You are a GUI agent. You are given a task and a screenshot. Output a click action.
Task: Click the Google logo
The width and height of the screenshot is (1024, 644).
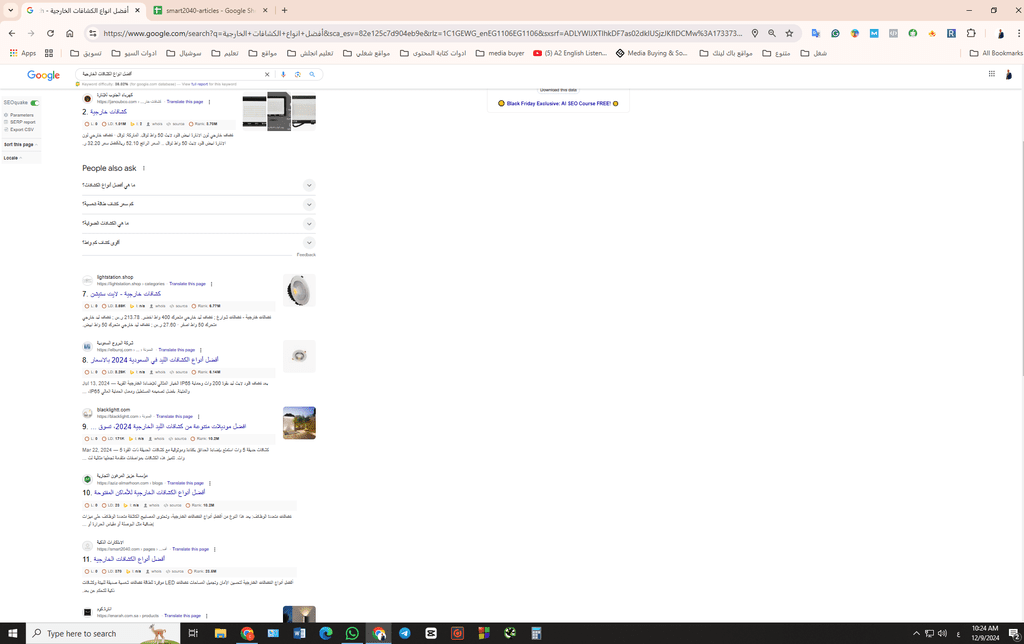coord(43,75)
